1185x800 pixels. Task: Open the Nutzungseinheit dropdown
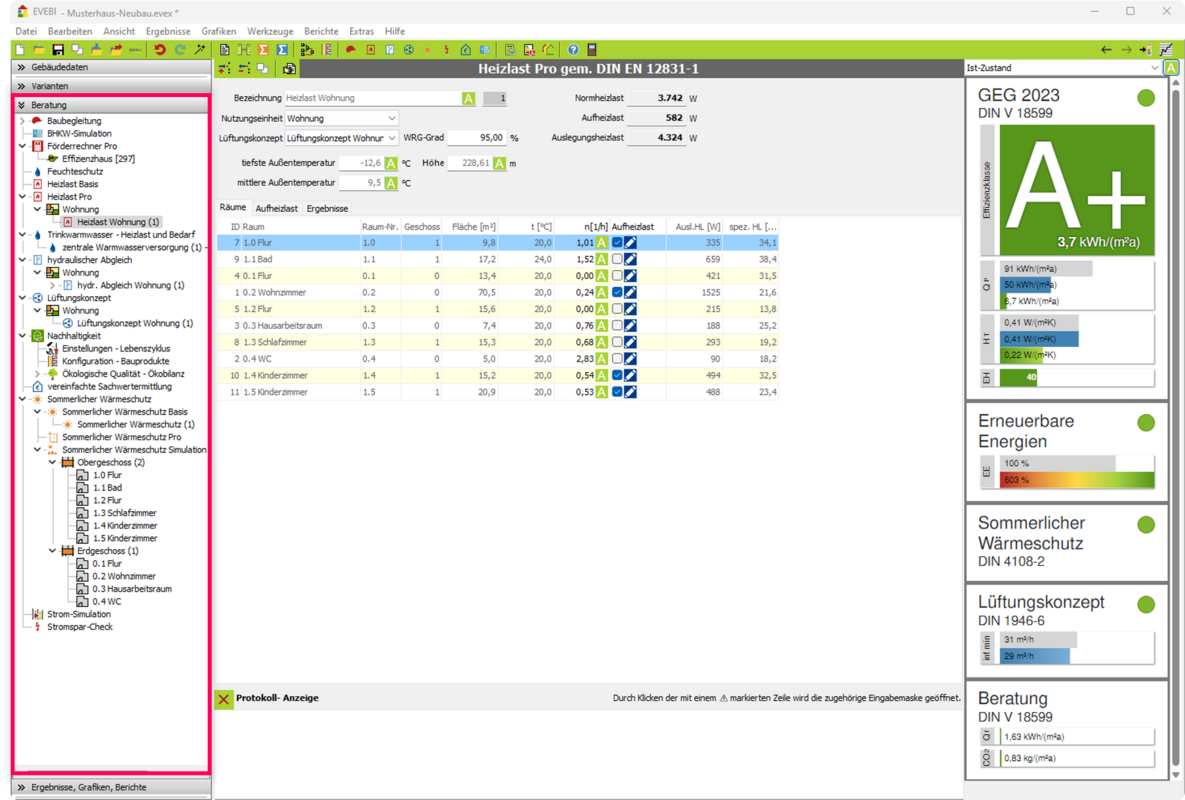pyautogui.click(x=341, y=118)
